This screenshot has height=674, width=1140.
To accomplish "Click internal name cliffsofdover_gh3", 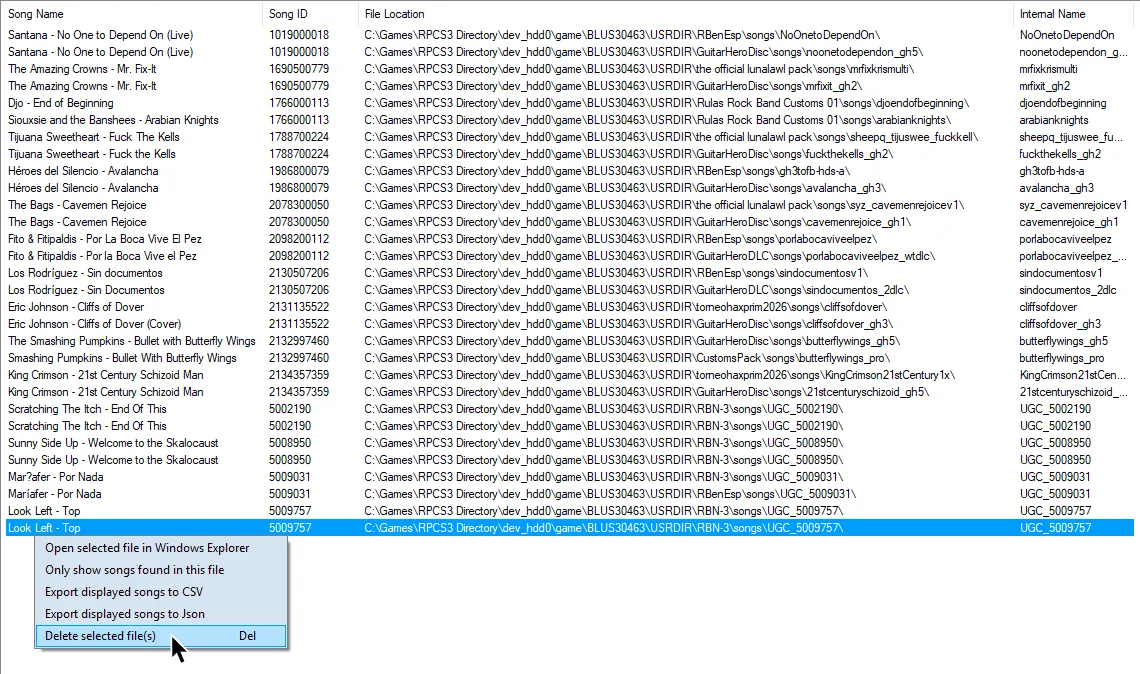I will 1060,324.
